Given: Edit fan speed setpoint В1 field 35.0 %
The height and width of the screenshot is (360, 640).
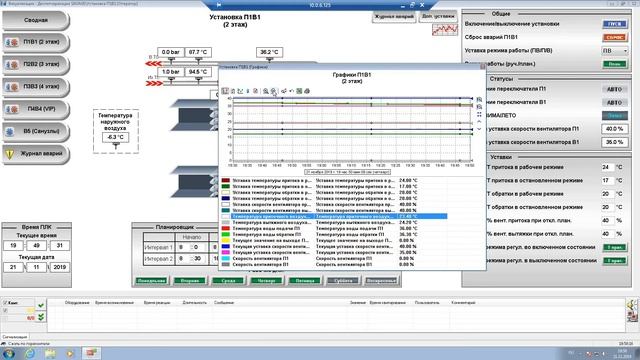Looking at the screenshot, I should coord(615,142).
